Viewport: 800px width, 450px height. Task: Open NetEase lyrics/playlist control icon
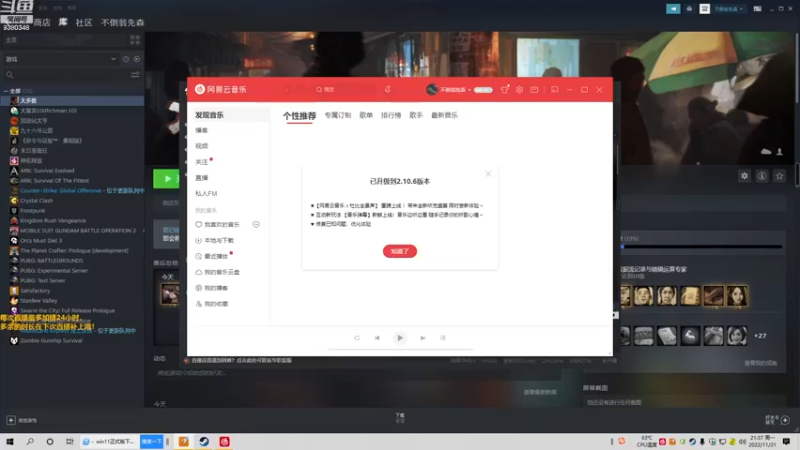(443, 338)
